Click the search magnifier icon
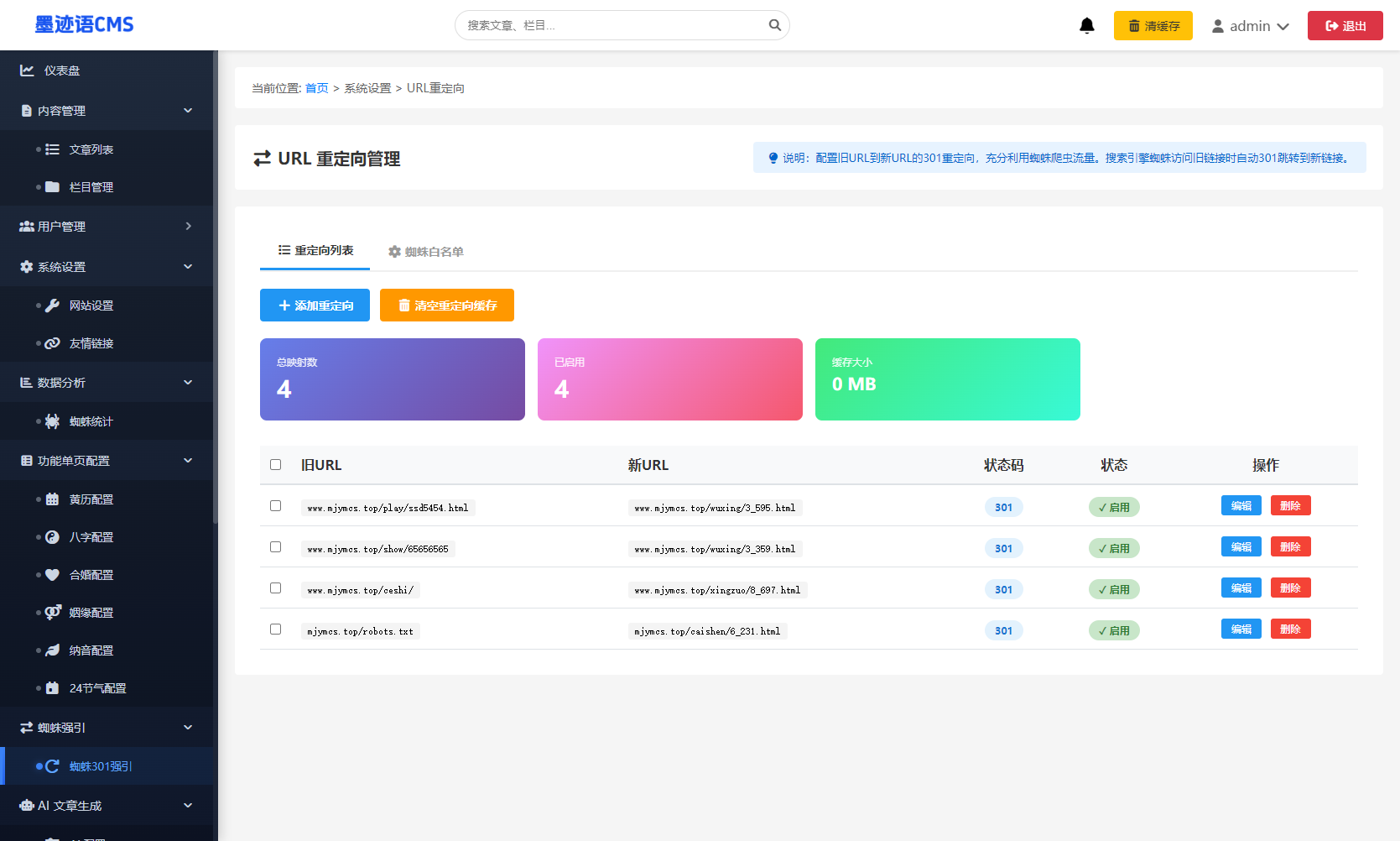This screenshot has width=1400, height=841. 774,25
